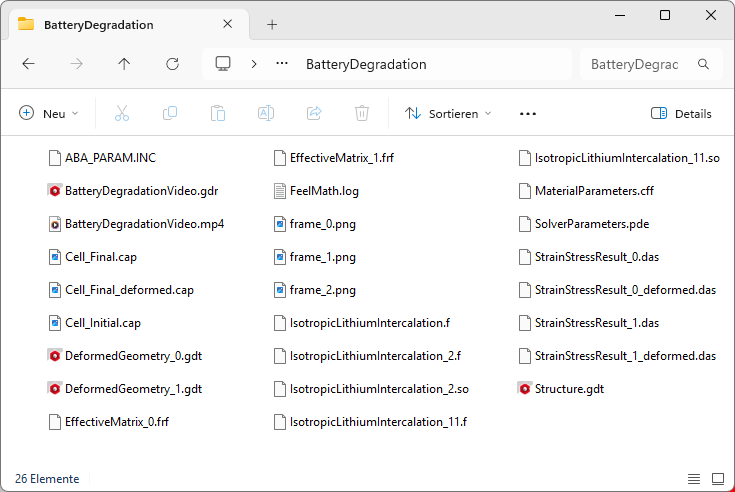735x492 pixels.
Task: Click the Cut scissors icon
Action: click(122, 113)
